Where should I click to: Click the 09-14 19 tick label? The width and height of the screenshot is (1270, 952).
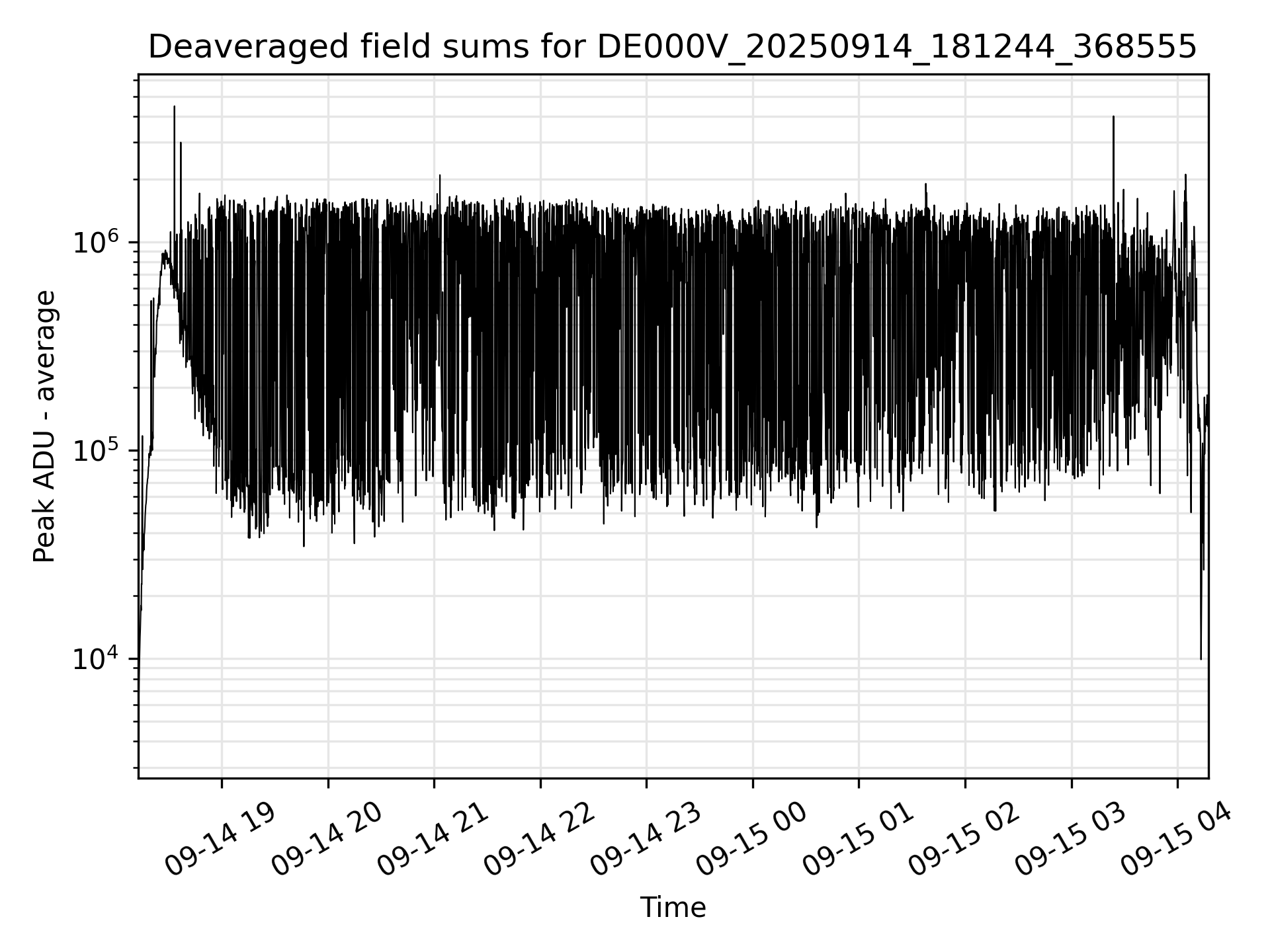tap(220, 840)
